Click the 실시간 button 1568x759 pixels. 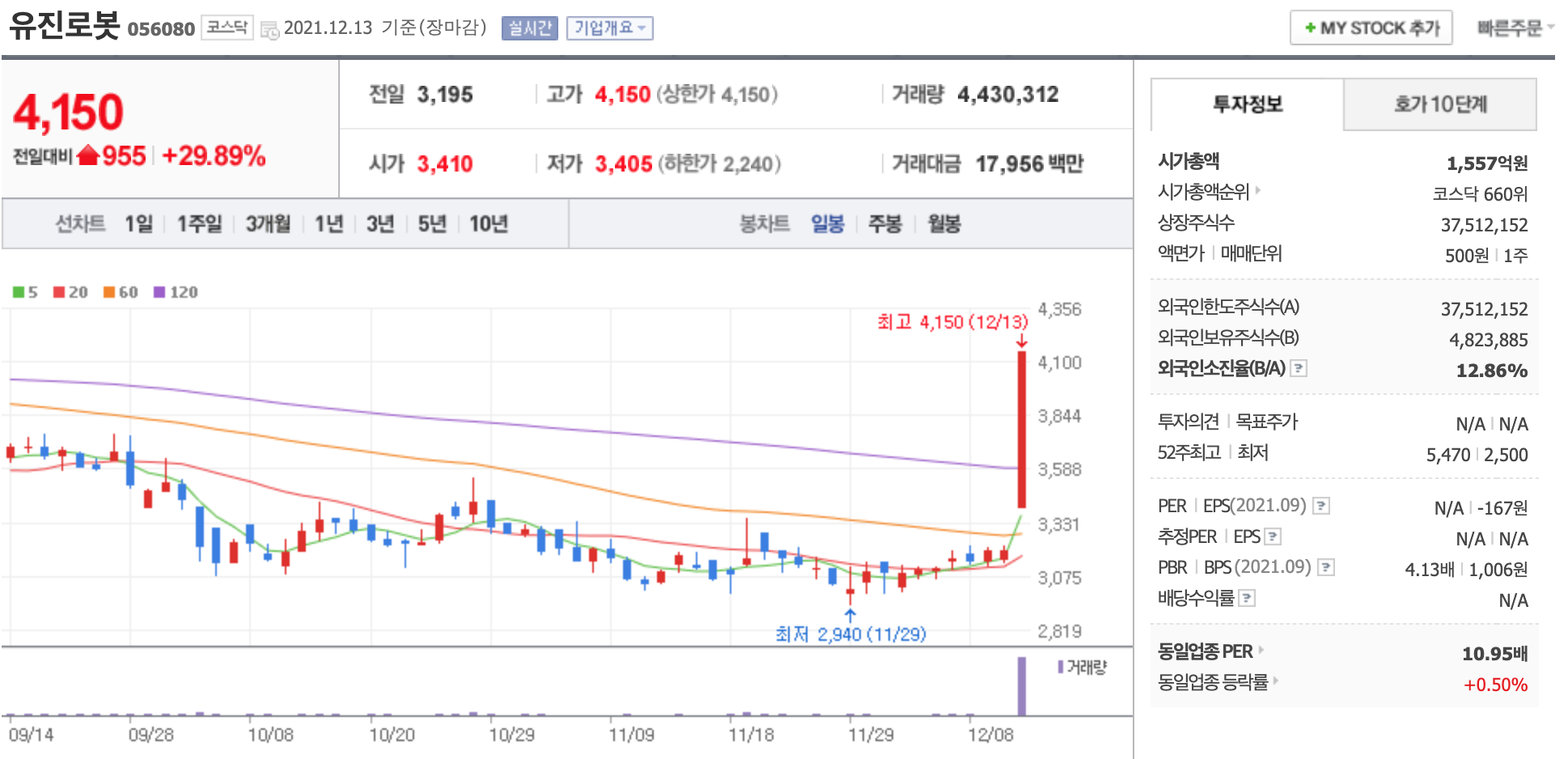(x=530, y=28)
